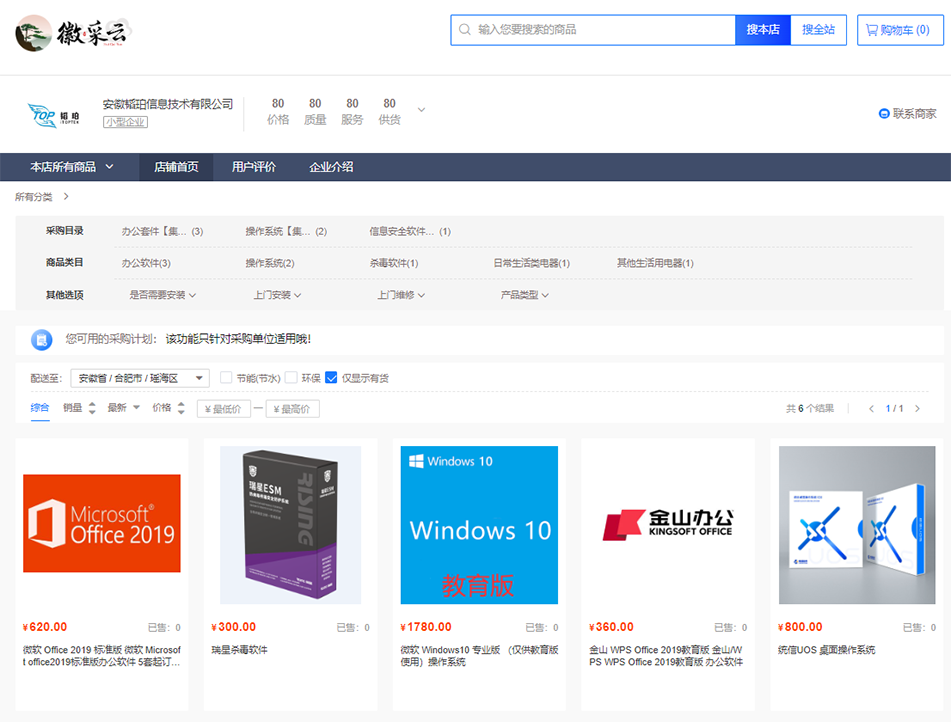Go to next results page arrow

(918, 409)
